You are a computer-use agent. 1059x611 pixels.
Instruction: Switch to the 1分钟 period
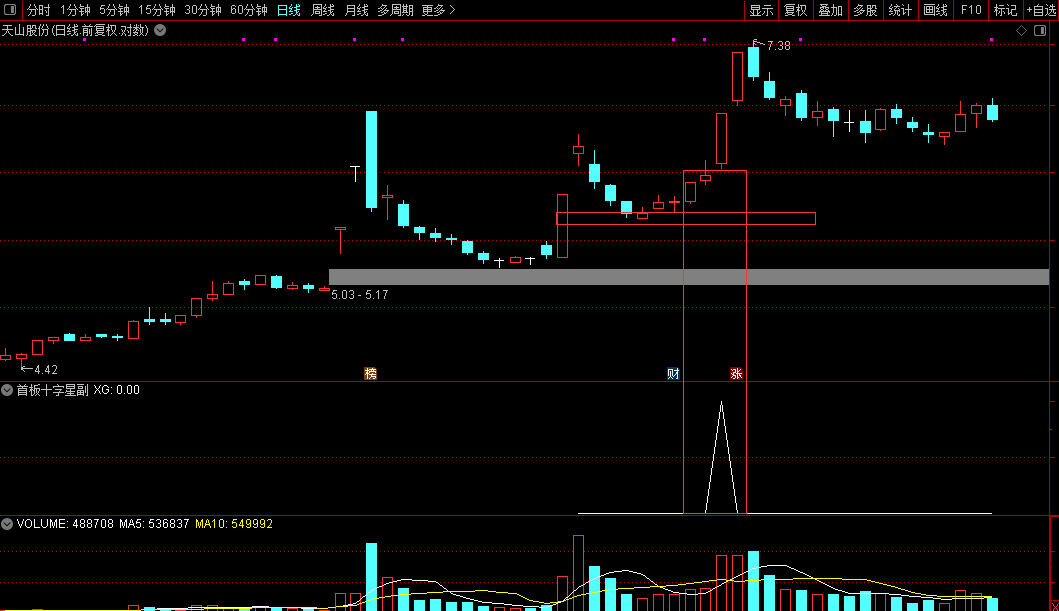tap(75, 10)
